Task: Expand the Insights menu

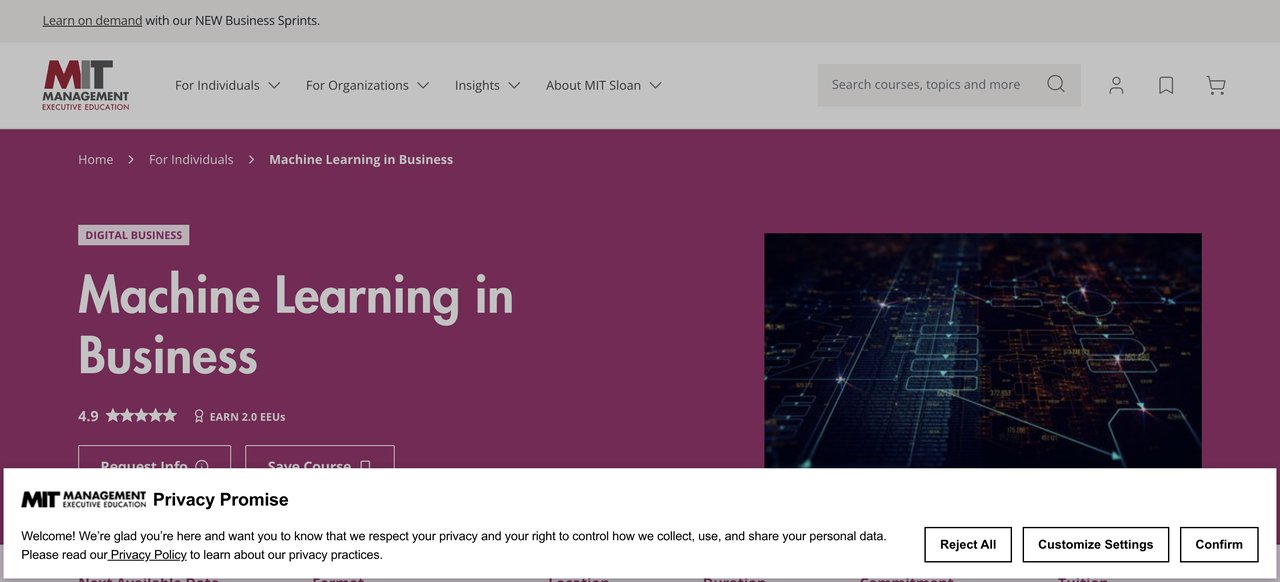Action: [487, 85]
